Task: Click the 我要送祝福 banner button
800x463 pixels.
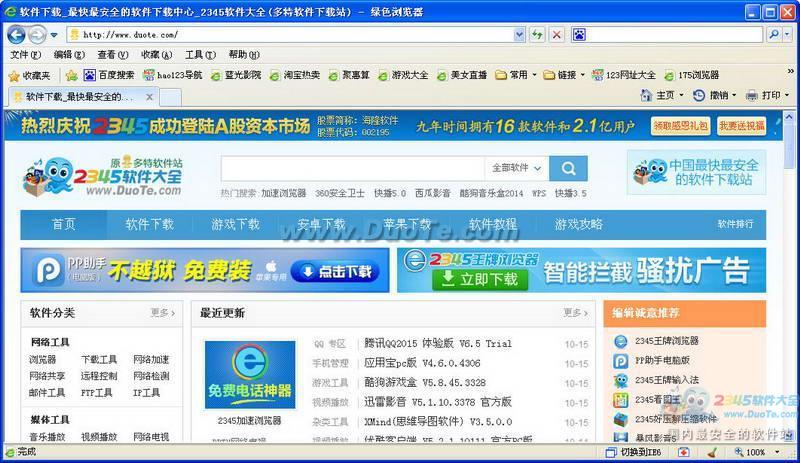Action: click(x=742, y=126)
